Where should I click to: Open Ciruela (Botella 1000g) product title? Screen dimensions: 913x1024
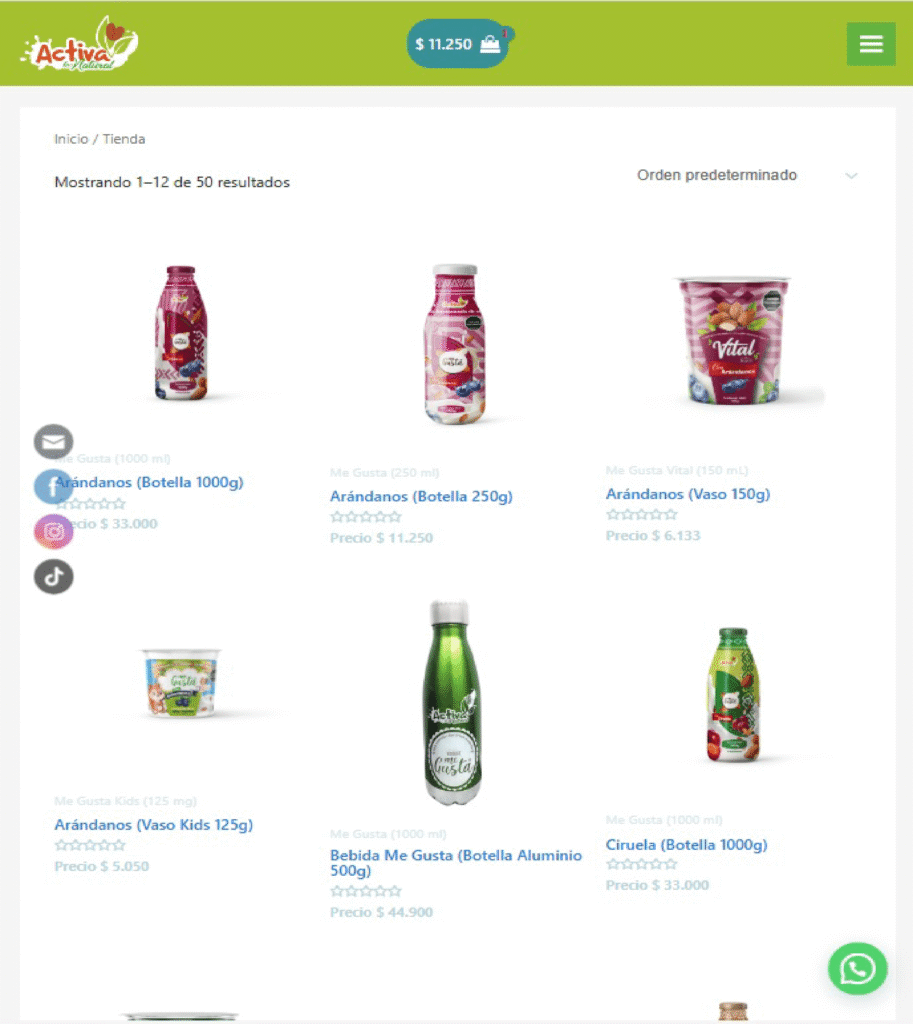686,844
